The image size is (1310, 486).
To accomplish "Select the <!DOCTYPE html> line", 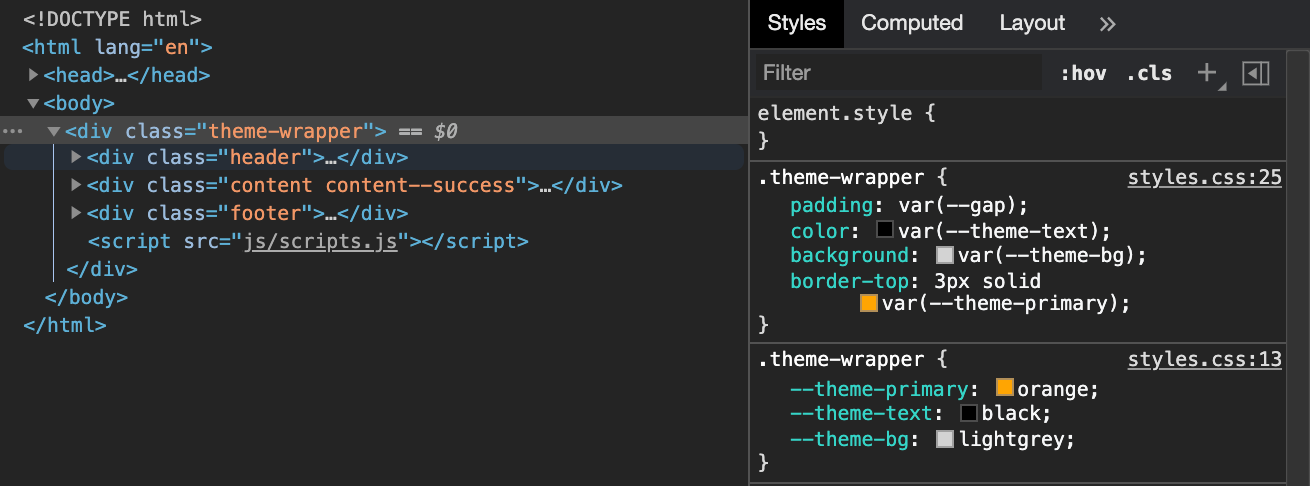I will (x=112, y=19).
